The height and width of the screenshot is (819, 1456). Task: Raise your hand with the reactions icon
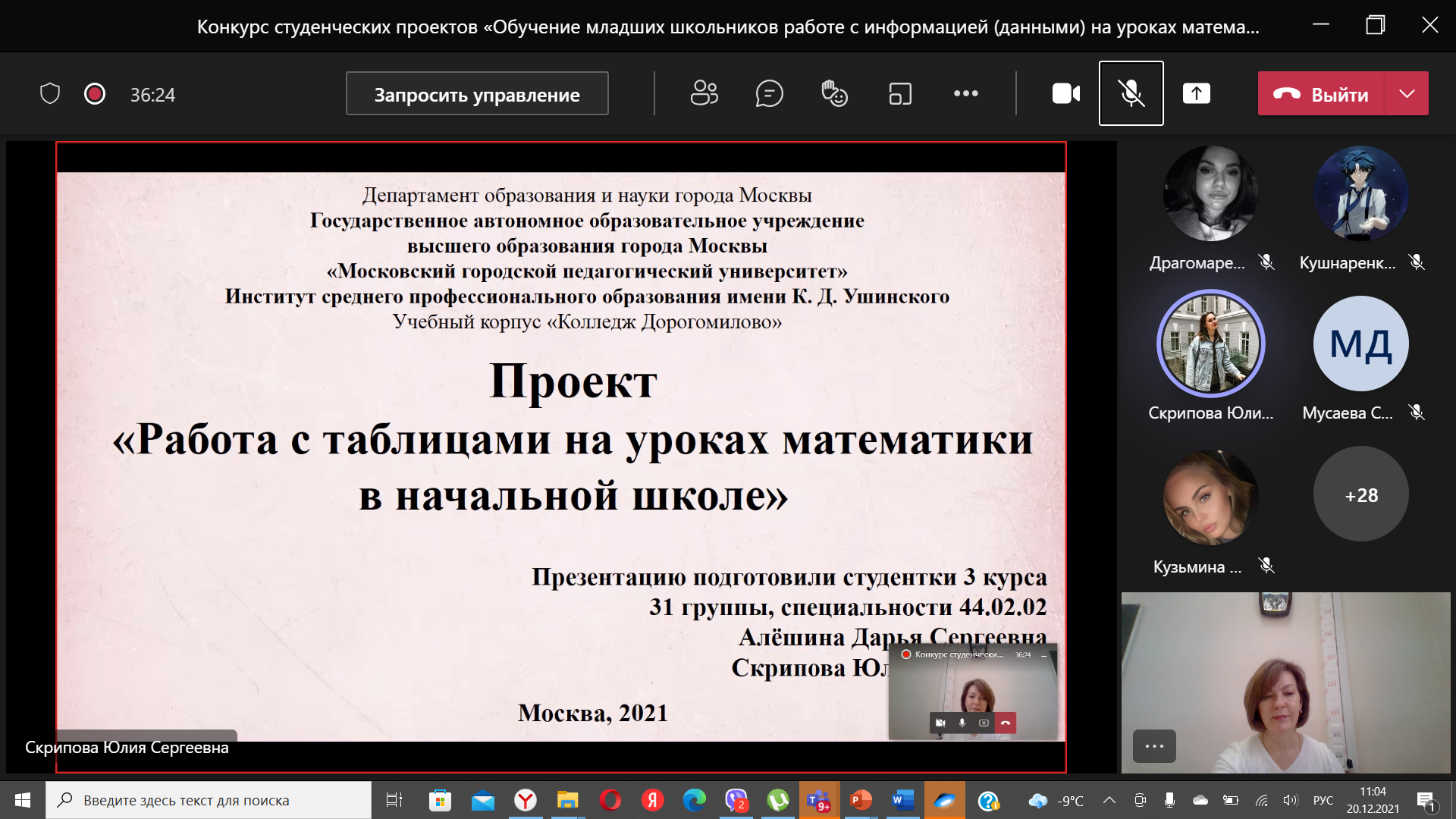pyautogui.click(x=835, y=93)
